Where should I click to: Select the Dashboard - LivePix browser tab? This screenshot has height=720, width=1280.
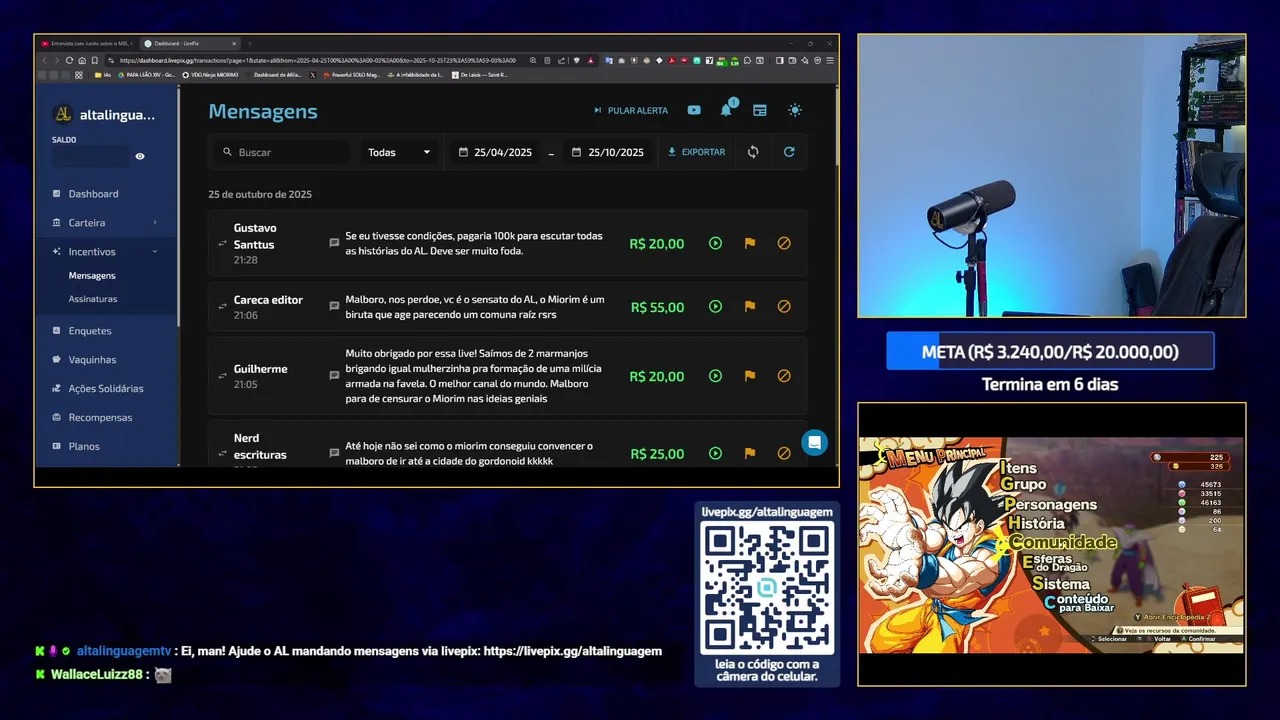click(189, 43)
